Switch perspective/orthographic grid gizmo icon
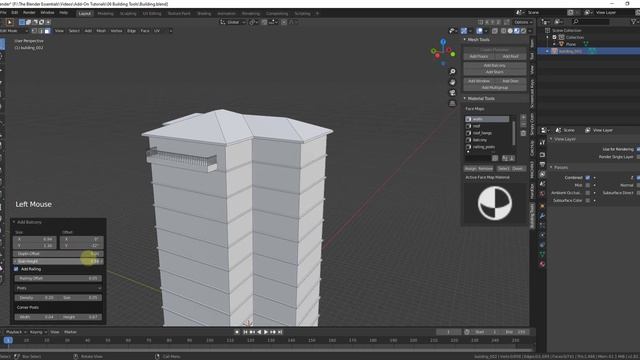The width and height of the screenshot is (640, 360). pos(452,103)
